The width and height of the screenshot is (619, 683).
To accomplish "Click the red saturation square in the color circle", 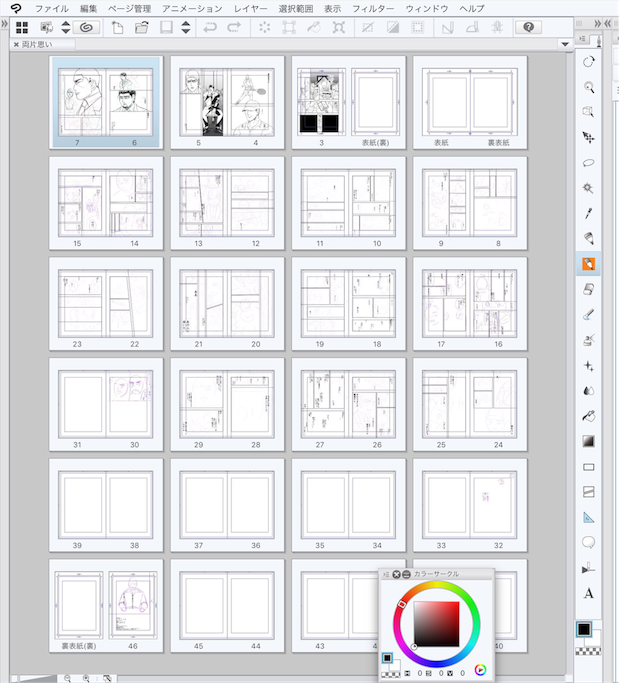I will pos(436,624).
